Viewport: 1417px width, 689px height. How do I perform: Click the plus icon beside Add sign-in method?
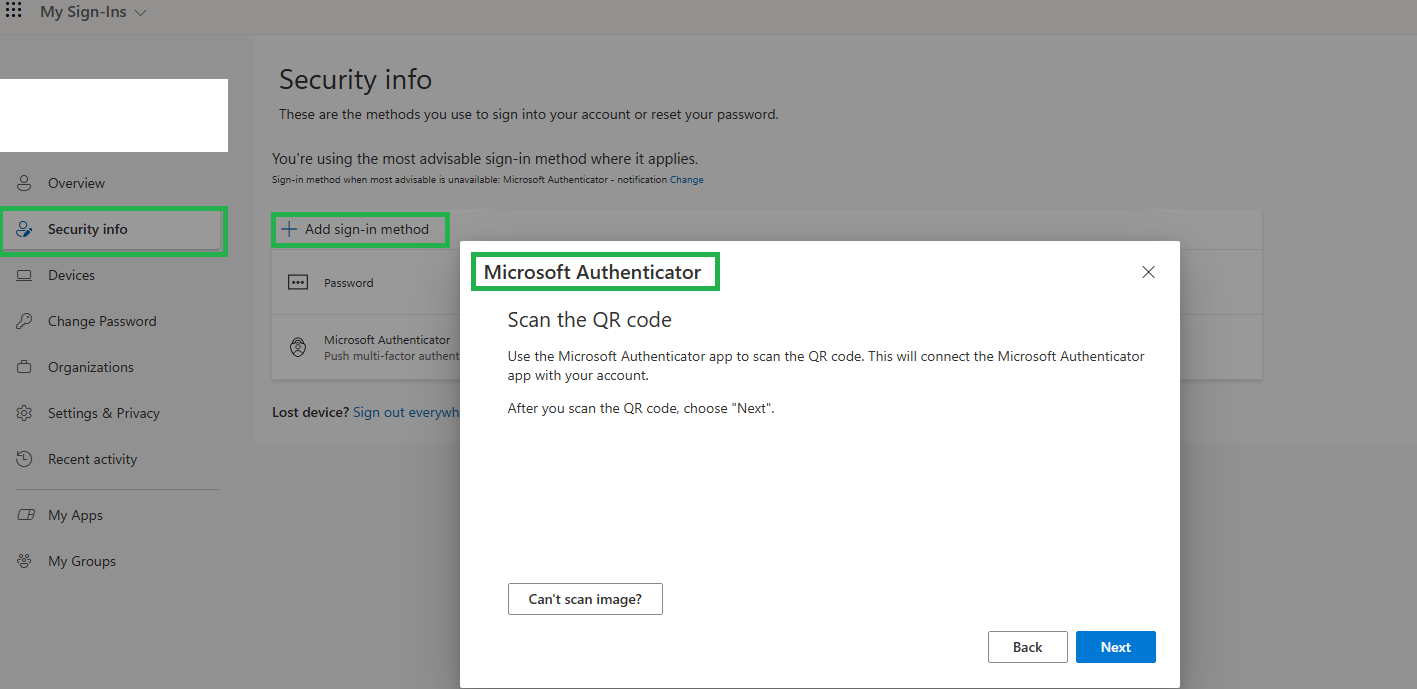point(289,229)
